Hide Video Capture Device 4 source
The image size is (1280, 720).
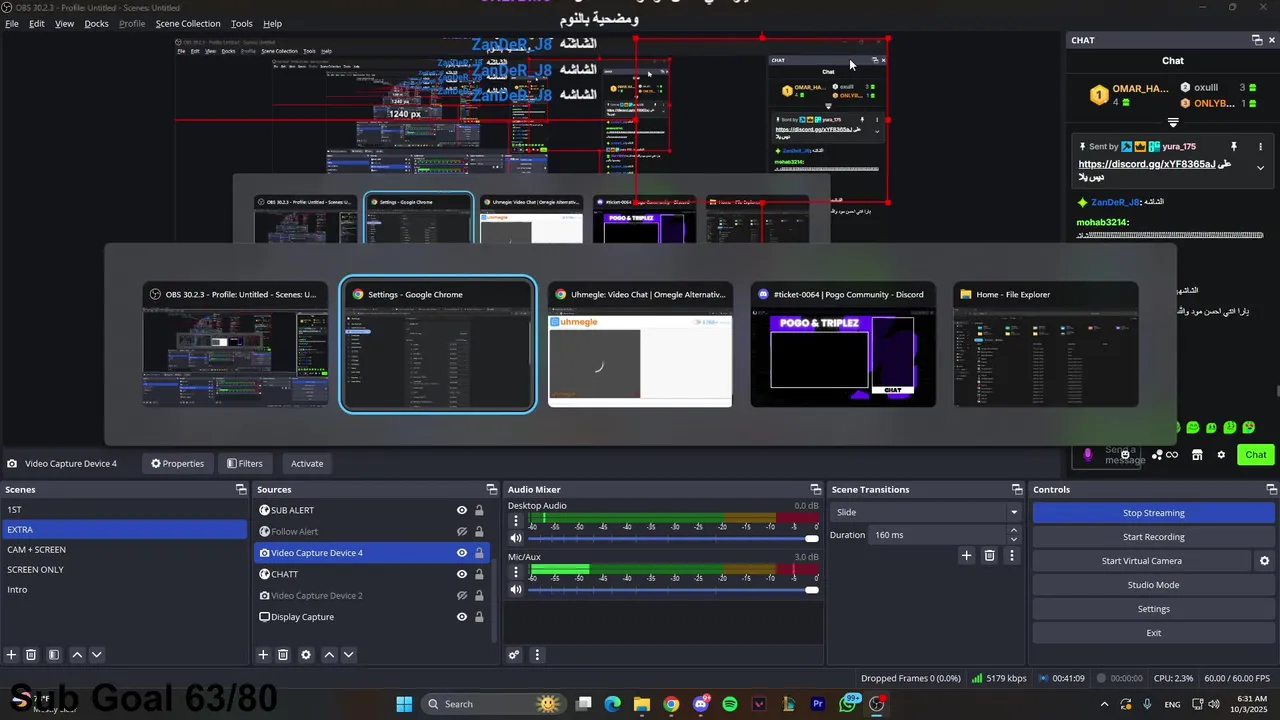[462, 553]
